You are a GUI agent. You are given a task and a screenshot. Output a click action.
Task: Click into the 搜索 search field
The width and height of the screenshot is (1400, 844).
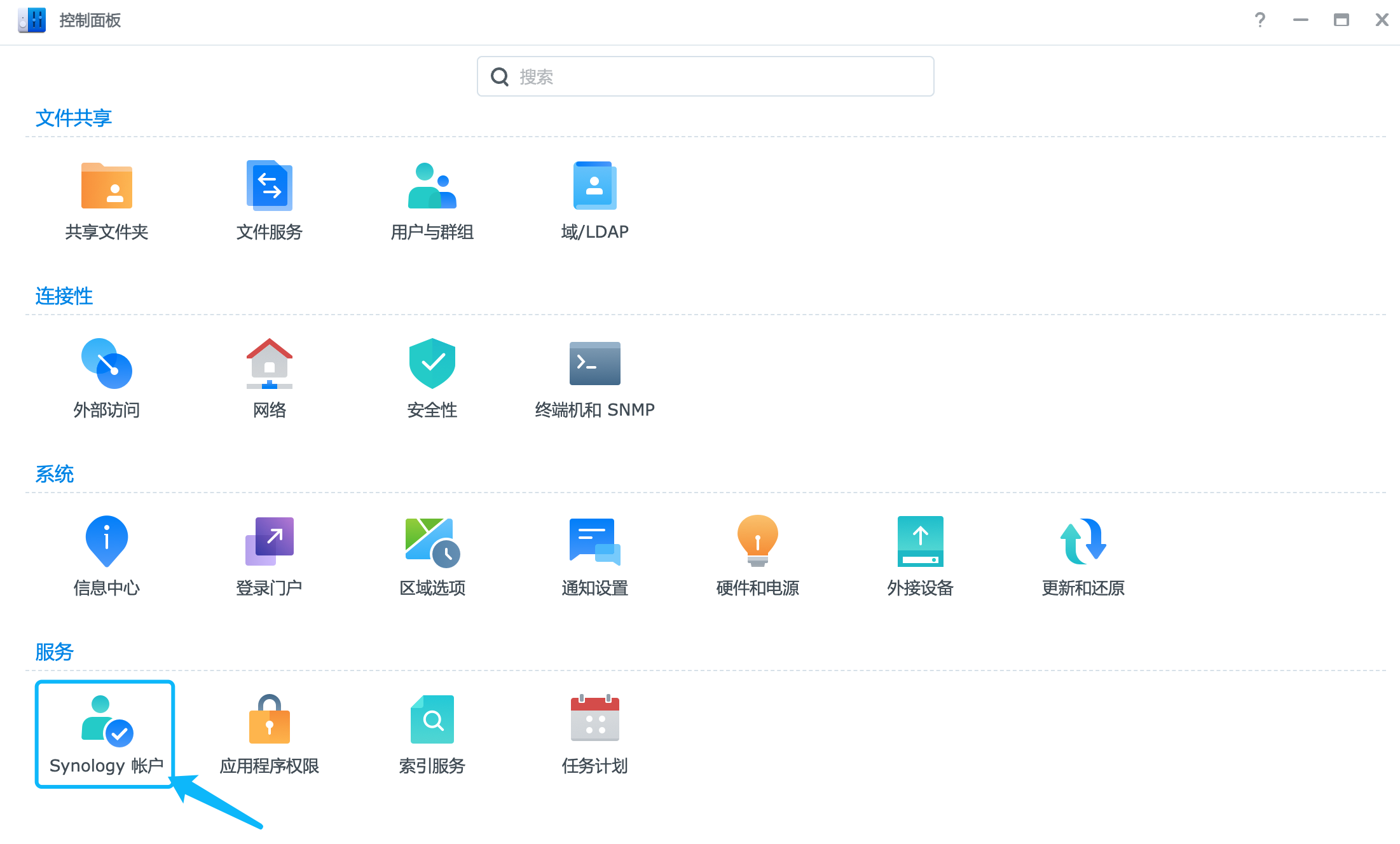(x=706, y=76)
